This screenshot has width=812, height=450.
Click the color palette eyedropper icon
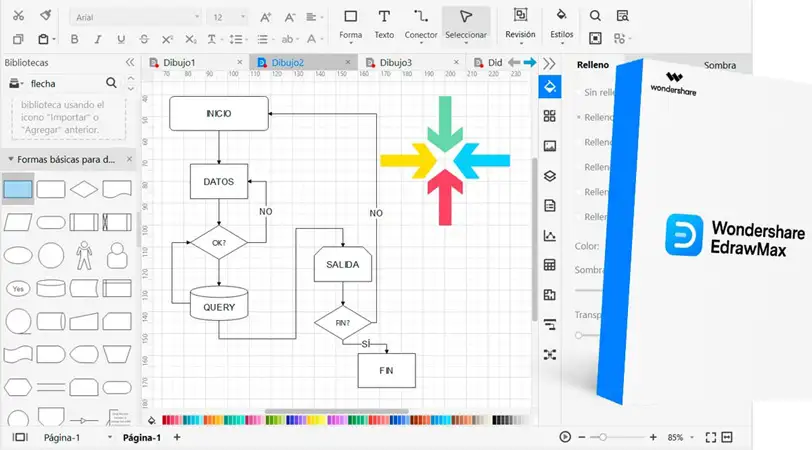point(151,420)
